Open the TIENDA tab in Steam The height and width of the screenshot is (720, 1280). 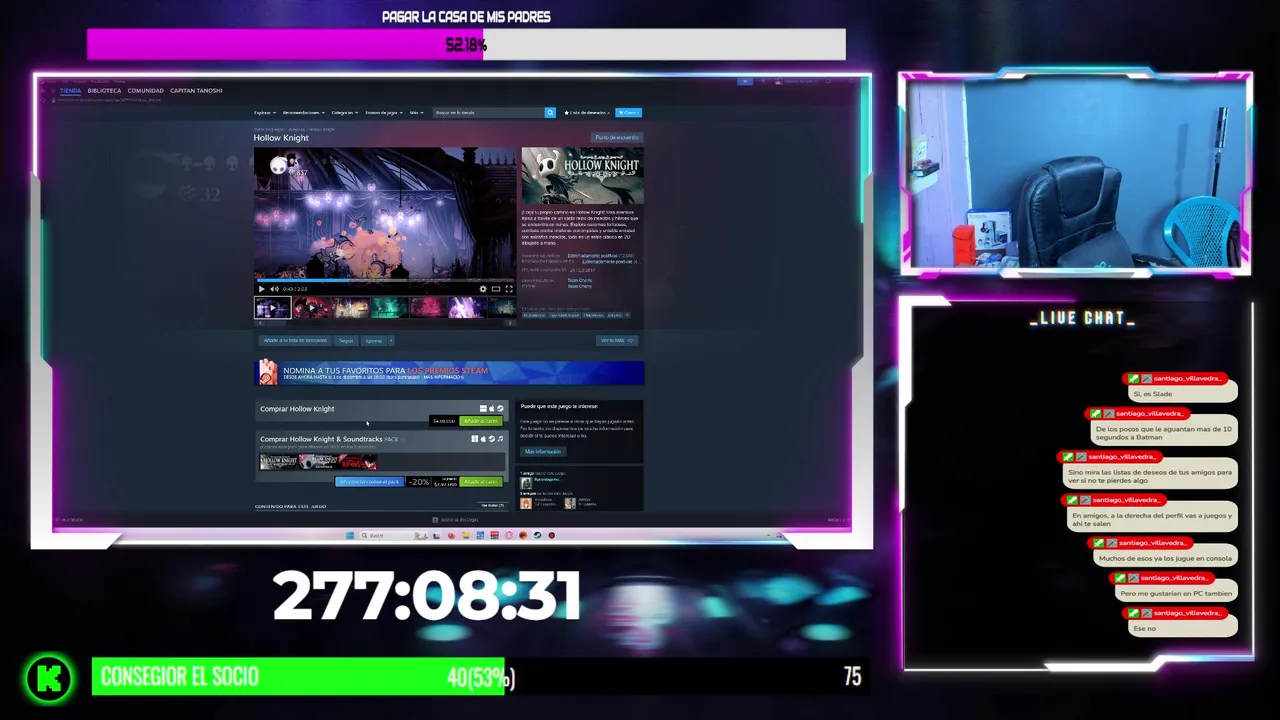pos(70,91)
